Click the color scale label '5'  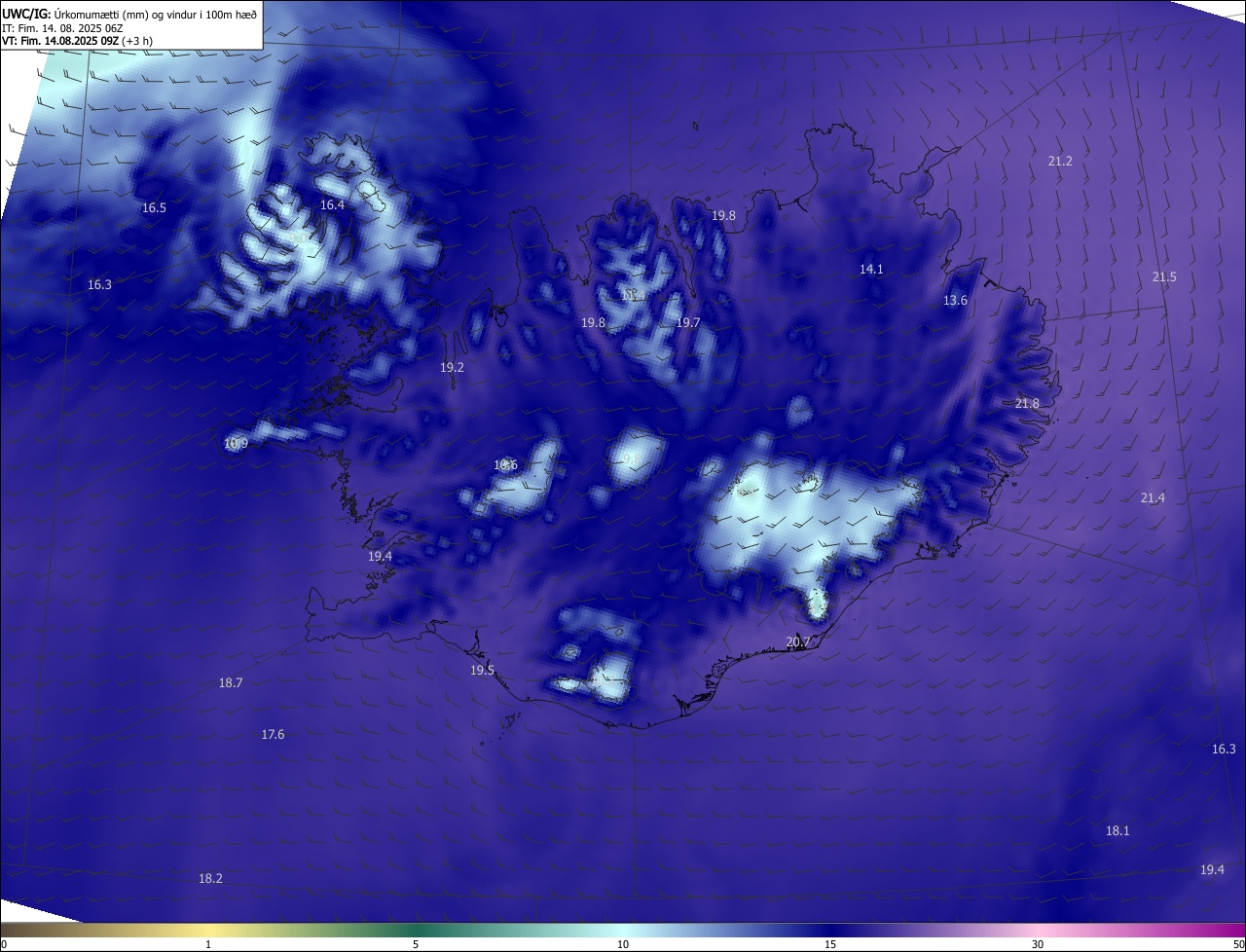[416, 944]
